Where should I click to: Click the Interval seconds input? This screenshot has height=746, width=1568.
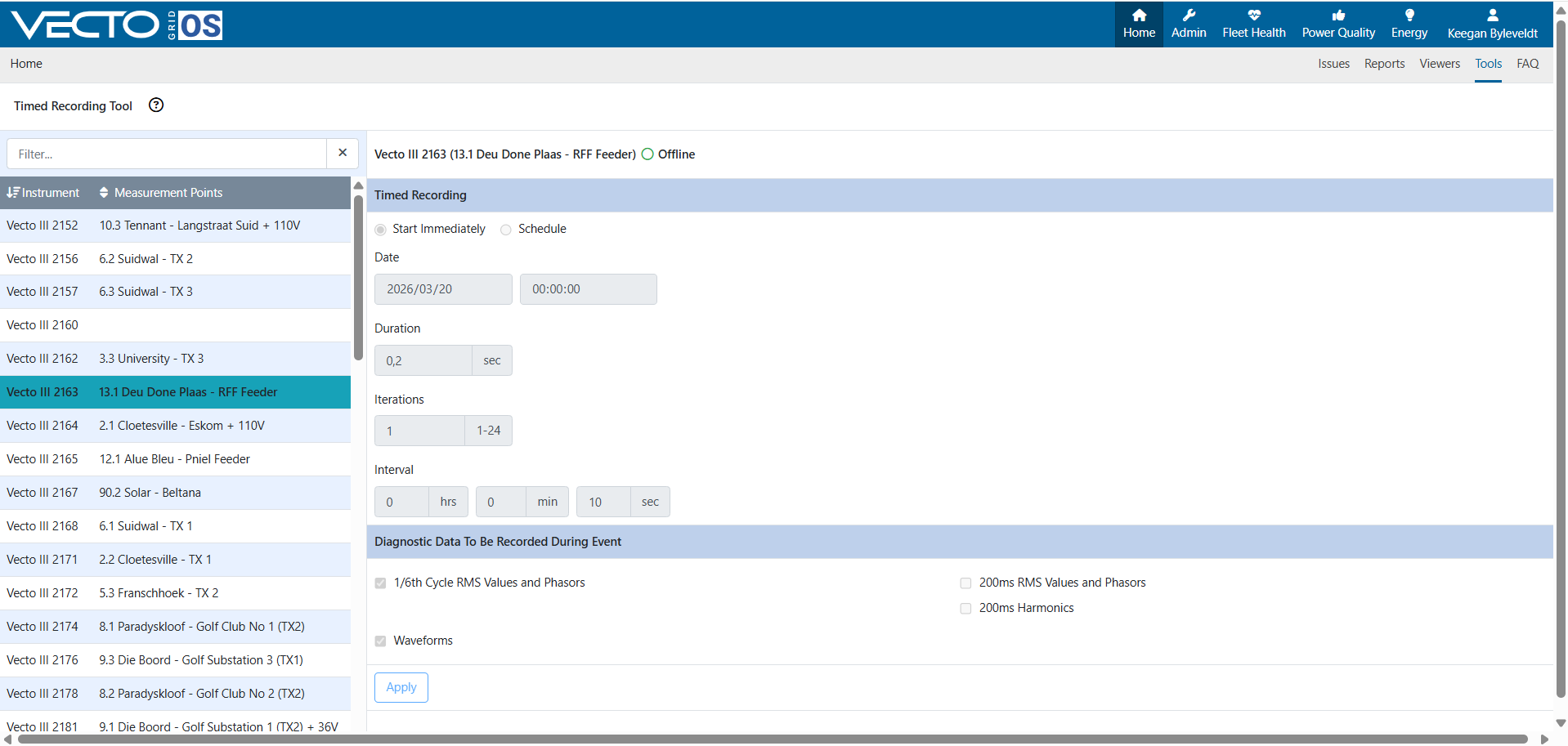pos(603,502)
